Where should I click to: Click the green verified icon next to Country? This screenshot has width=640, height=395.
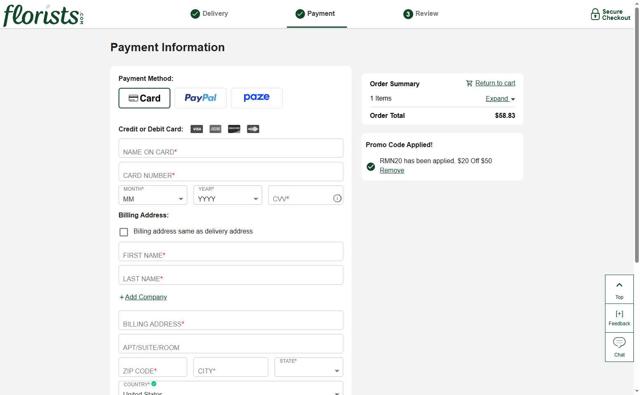click(154, 384)
